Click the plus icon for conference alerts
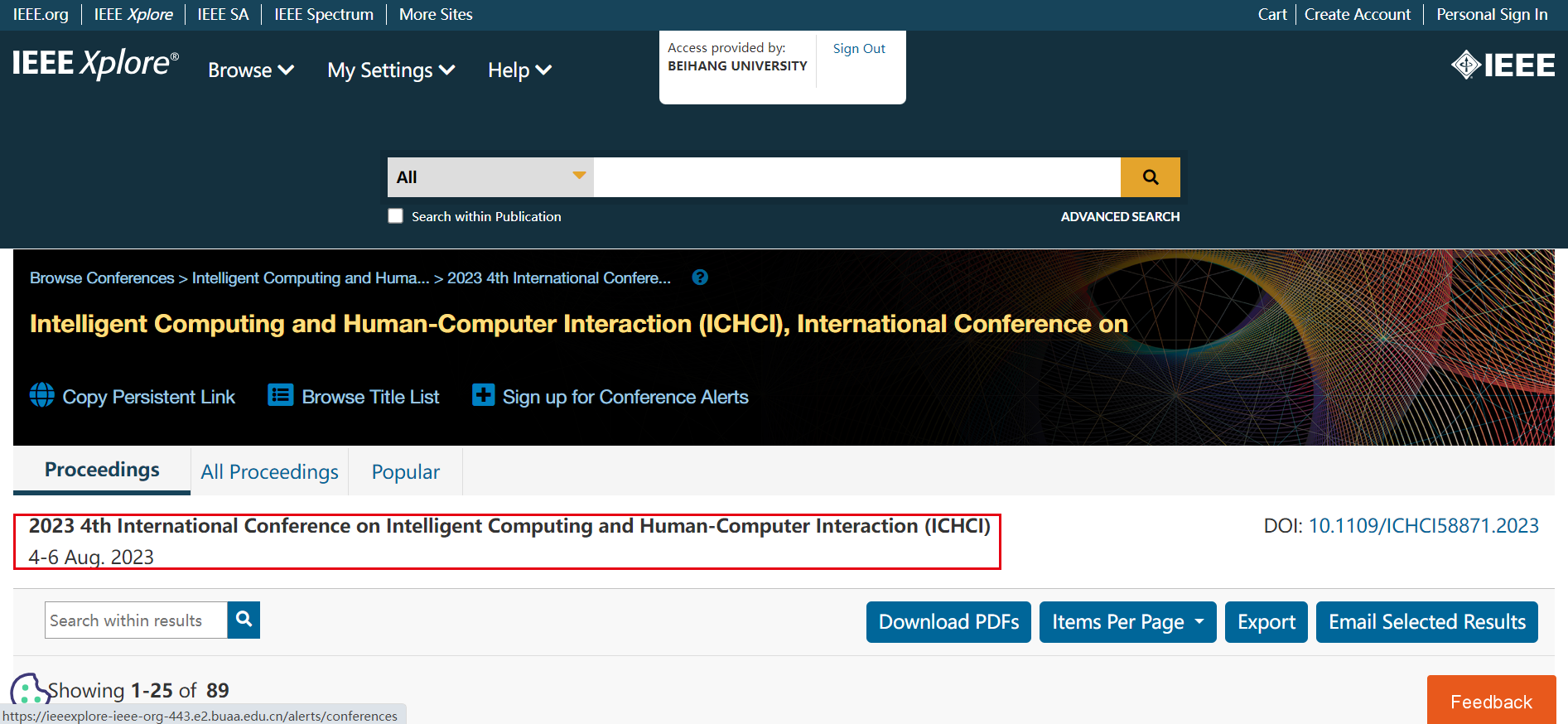 click(483, 395)
